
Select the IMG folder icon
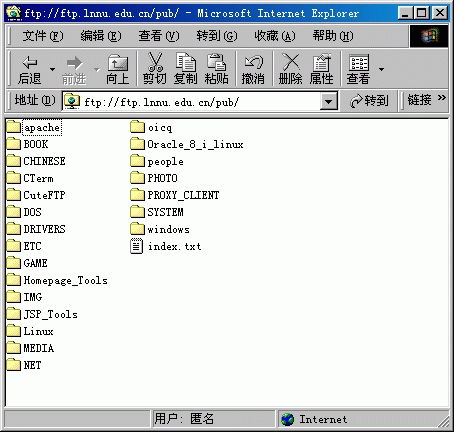tap(14, 297)
